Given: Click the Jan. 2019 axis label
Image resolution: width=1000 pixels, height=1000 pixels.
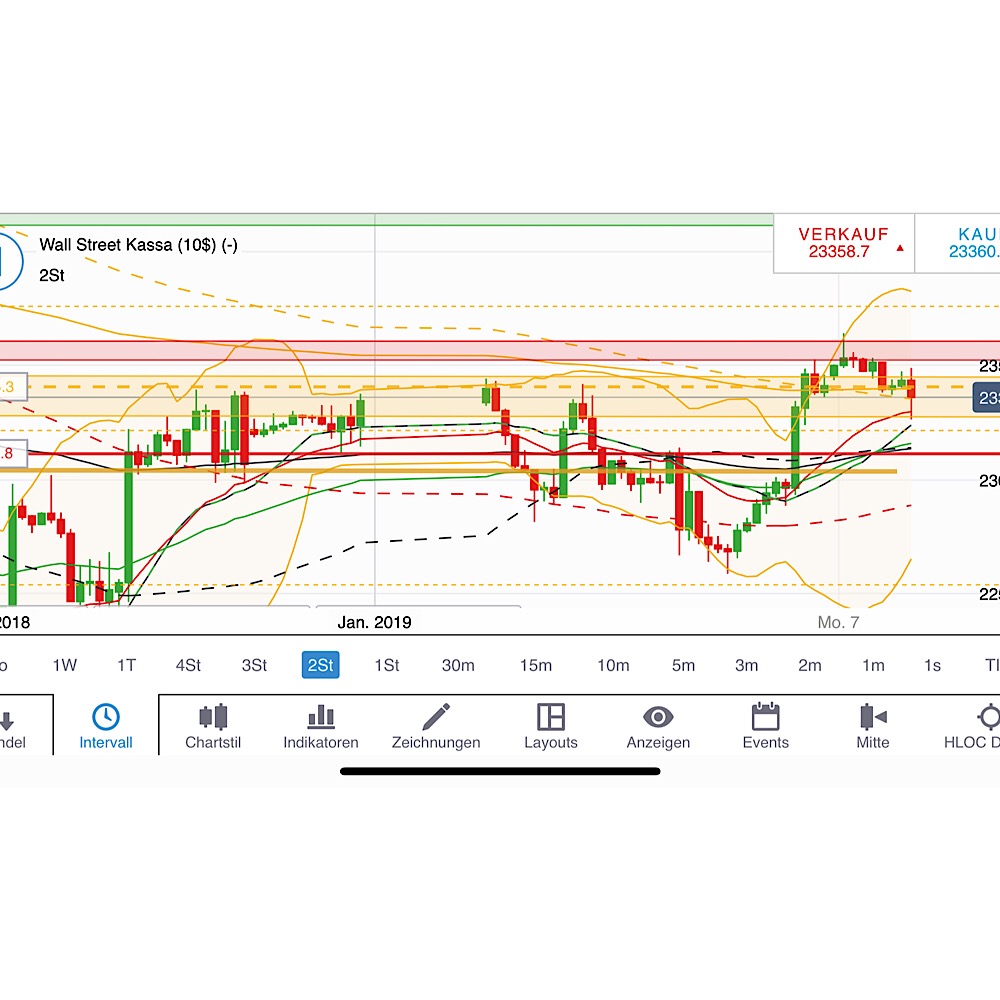Looking at the screenshot, I should point(374,622).
